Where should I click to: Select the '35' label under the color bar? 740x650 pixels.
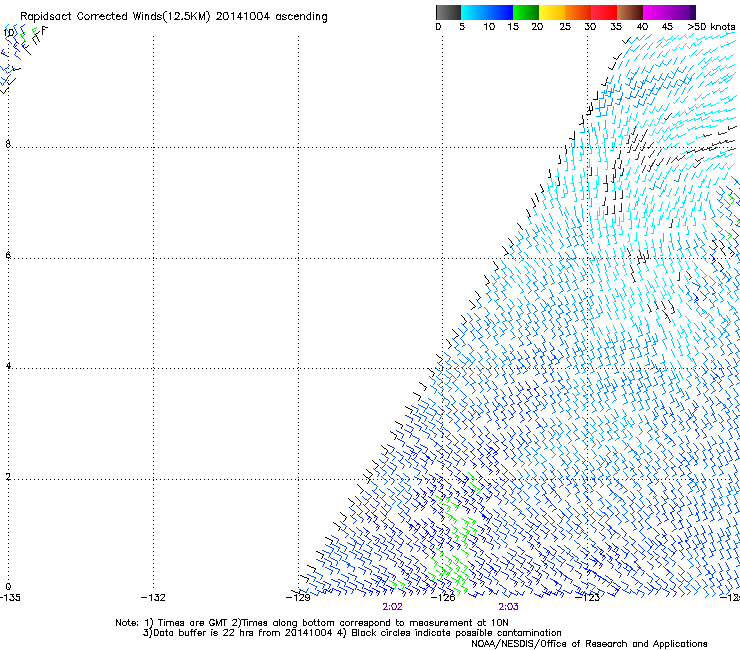click(616, 26)
